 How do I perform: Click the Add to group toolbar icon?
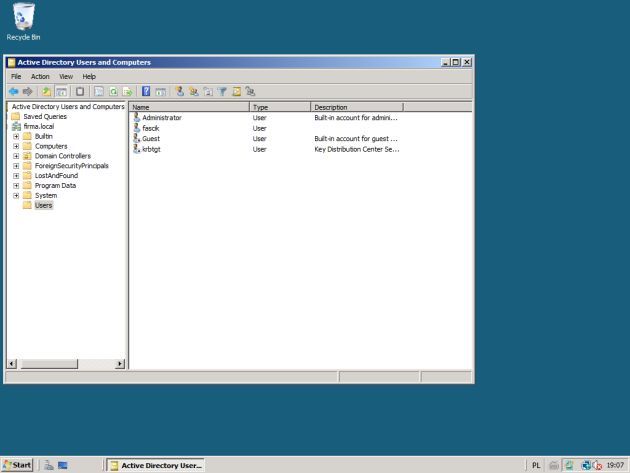(250, 92)
